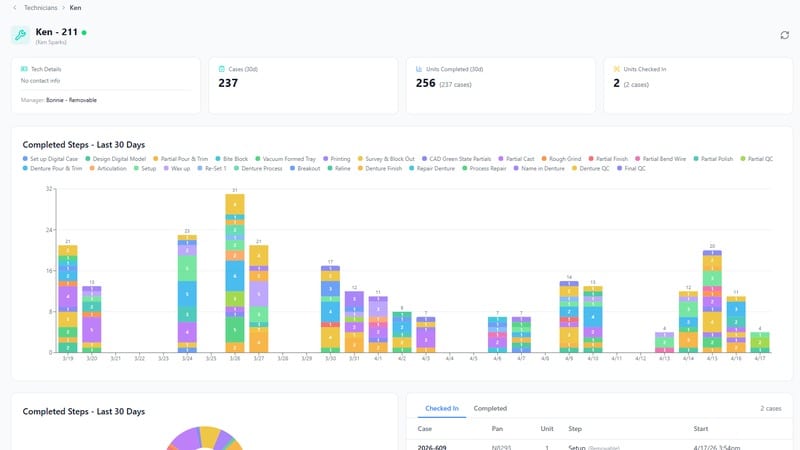
Task: Click the Units Completed bar chart icon
Action: click(419, 69)
